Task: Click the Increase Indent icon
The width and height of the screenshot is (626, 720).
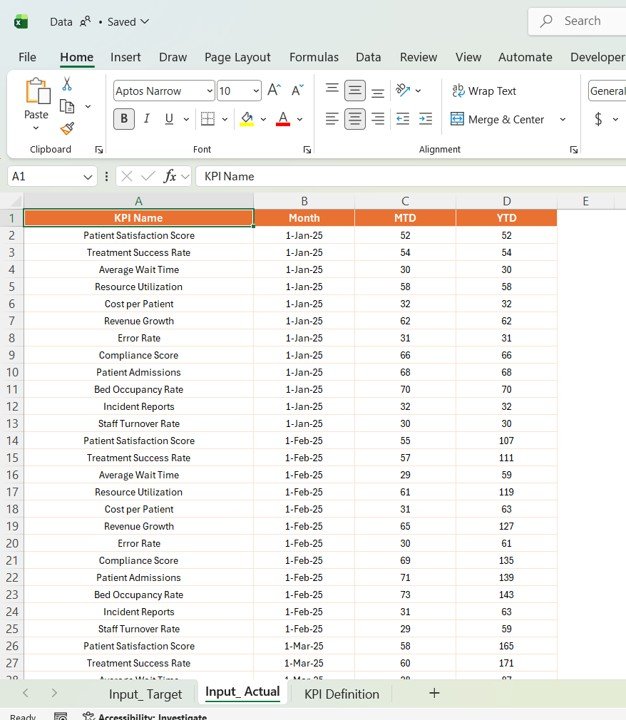Action: pyautogui.click(x=426, y=119)
